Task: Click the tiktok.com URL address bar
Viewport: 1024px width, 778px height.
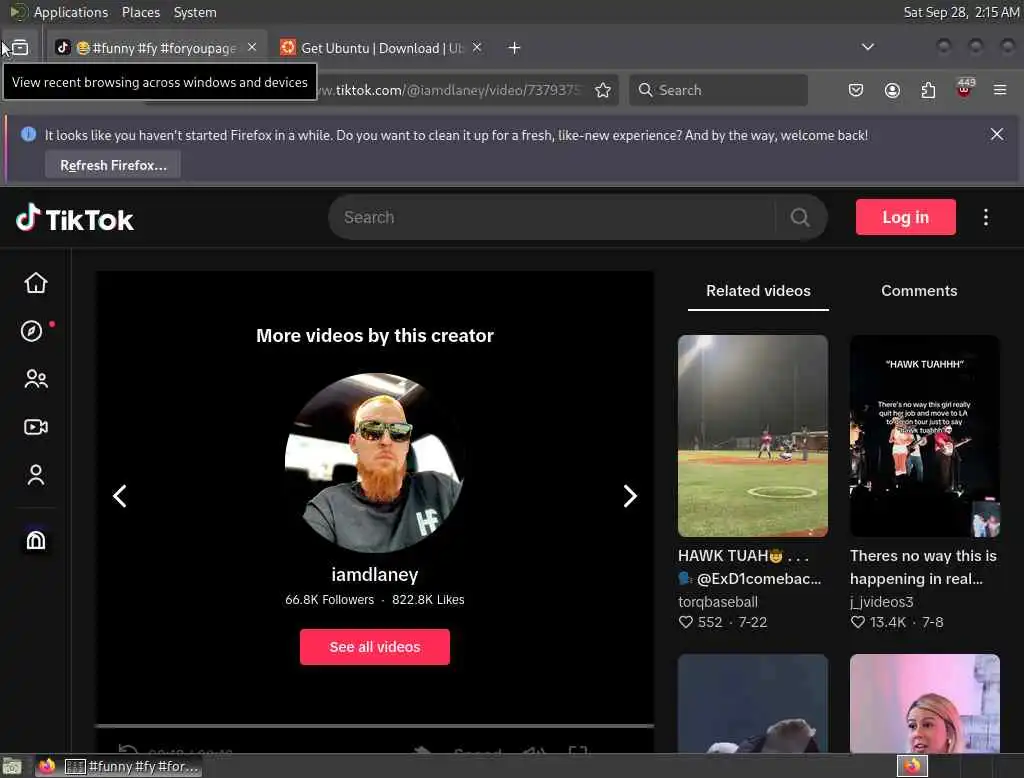Action: [451, 90]
